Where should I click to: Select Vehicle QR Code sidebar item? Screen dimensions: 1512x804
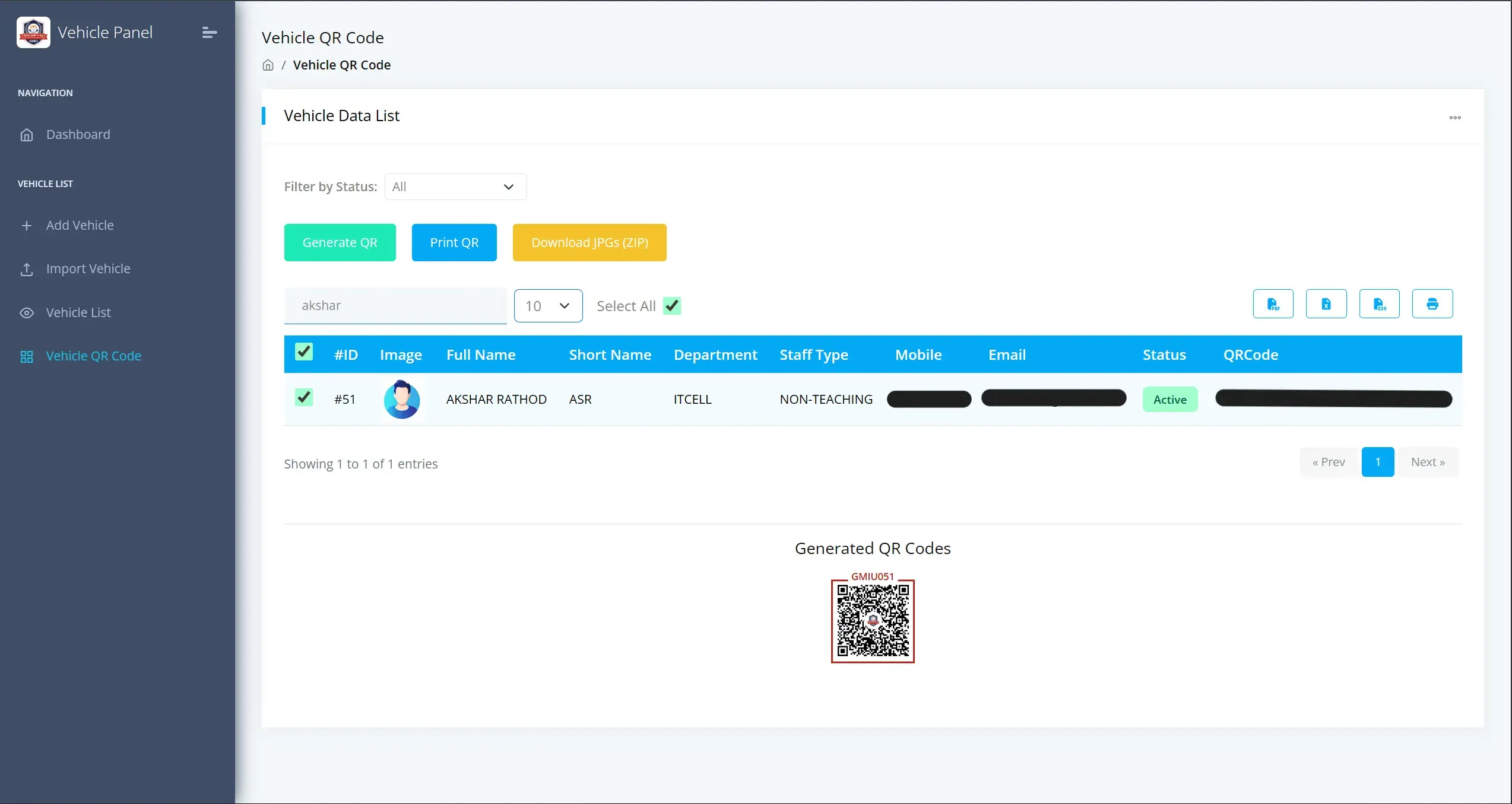tap(93, 356)
